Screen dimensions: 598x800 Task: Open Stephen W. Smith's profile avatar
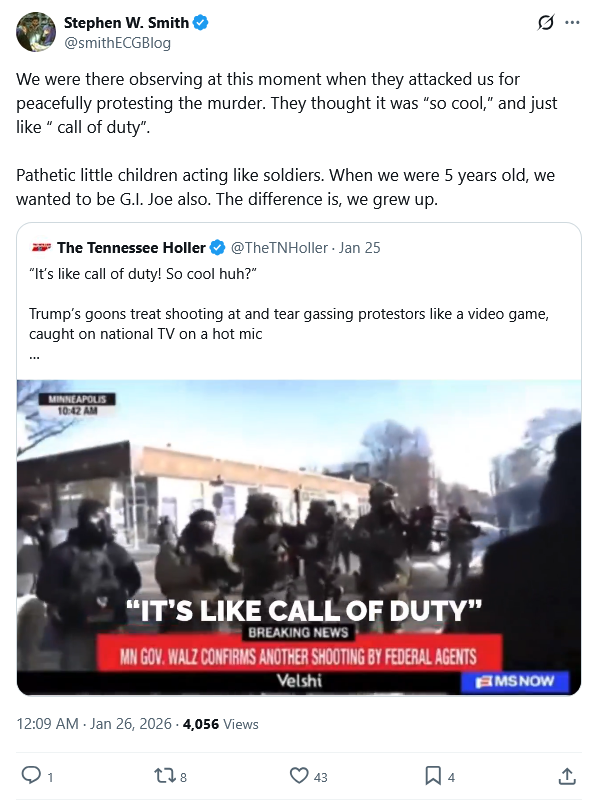(x=36, y=32)
